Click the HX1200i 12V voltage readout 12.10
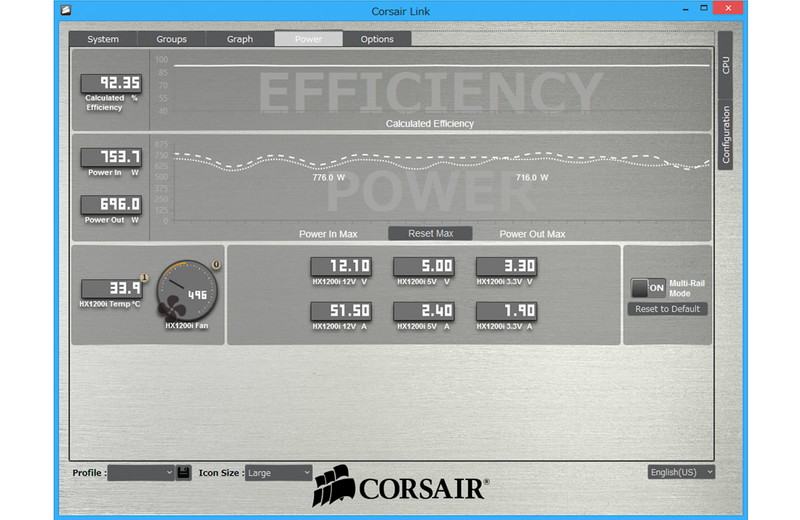Image resolution: width=800 pixels, height=520 pixels. (x=341, y=266)
